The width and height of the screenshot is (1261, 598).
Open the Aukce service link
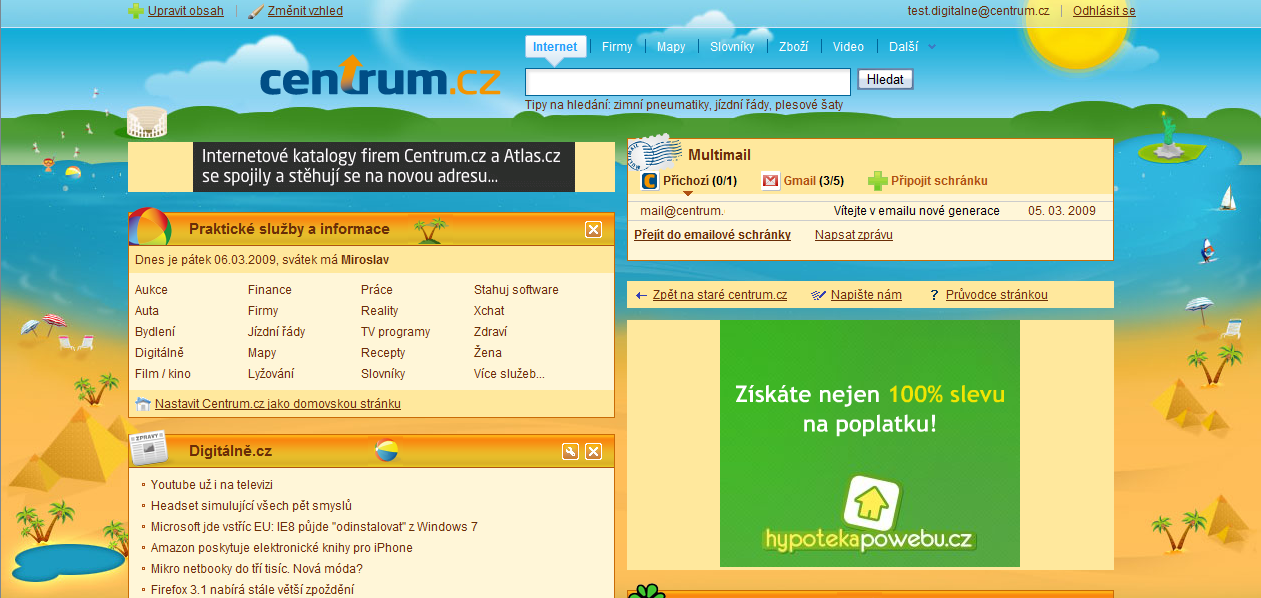(x=151, y=290)
